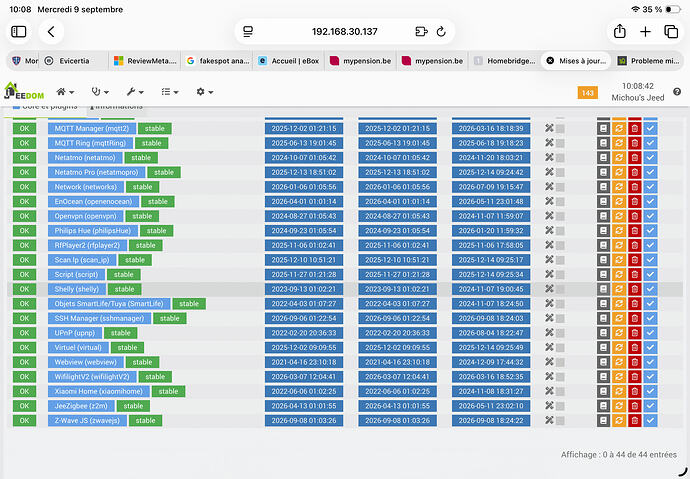
Task: Switch to the ReviewMeta browser tab
Action: pyautogui.click(x=145, y=61)
